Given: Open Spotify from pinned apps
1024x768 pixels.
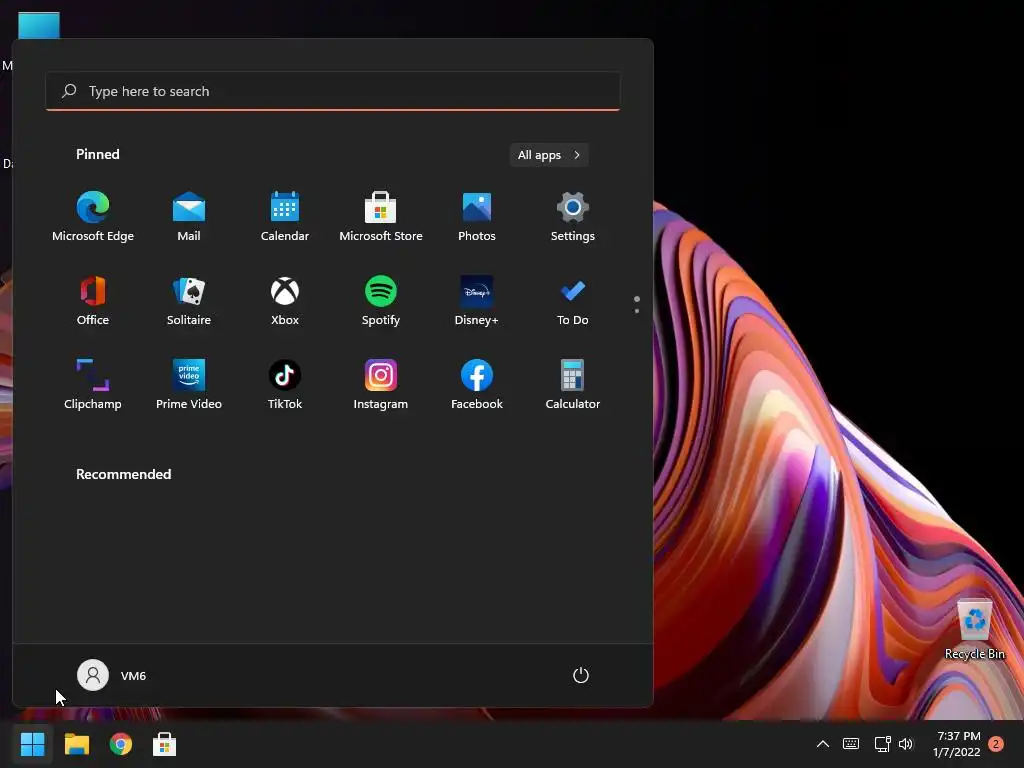Looking at the screenshot, I should coord(381,300).
